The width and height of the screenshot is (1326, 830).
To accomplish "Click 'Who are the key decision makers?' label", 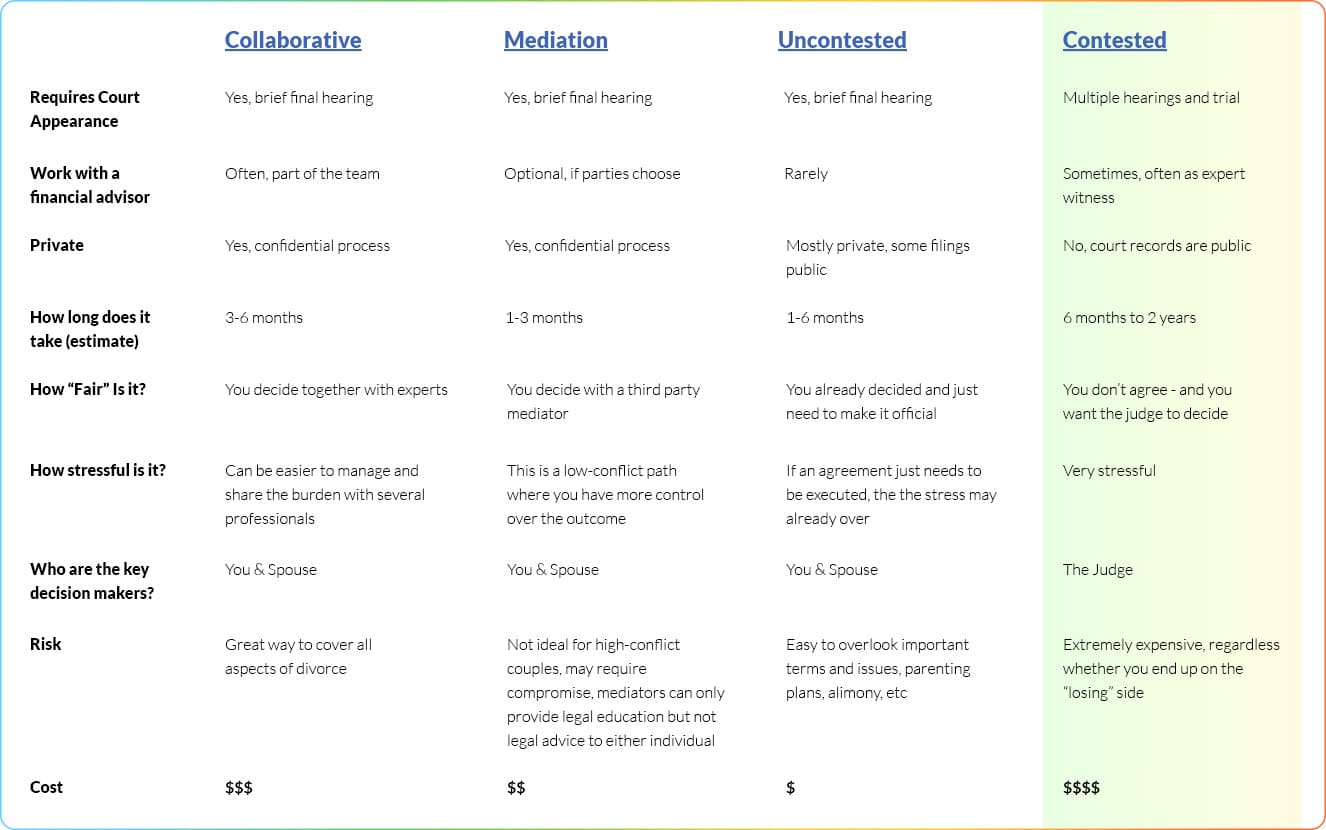I will 89,581.
